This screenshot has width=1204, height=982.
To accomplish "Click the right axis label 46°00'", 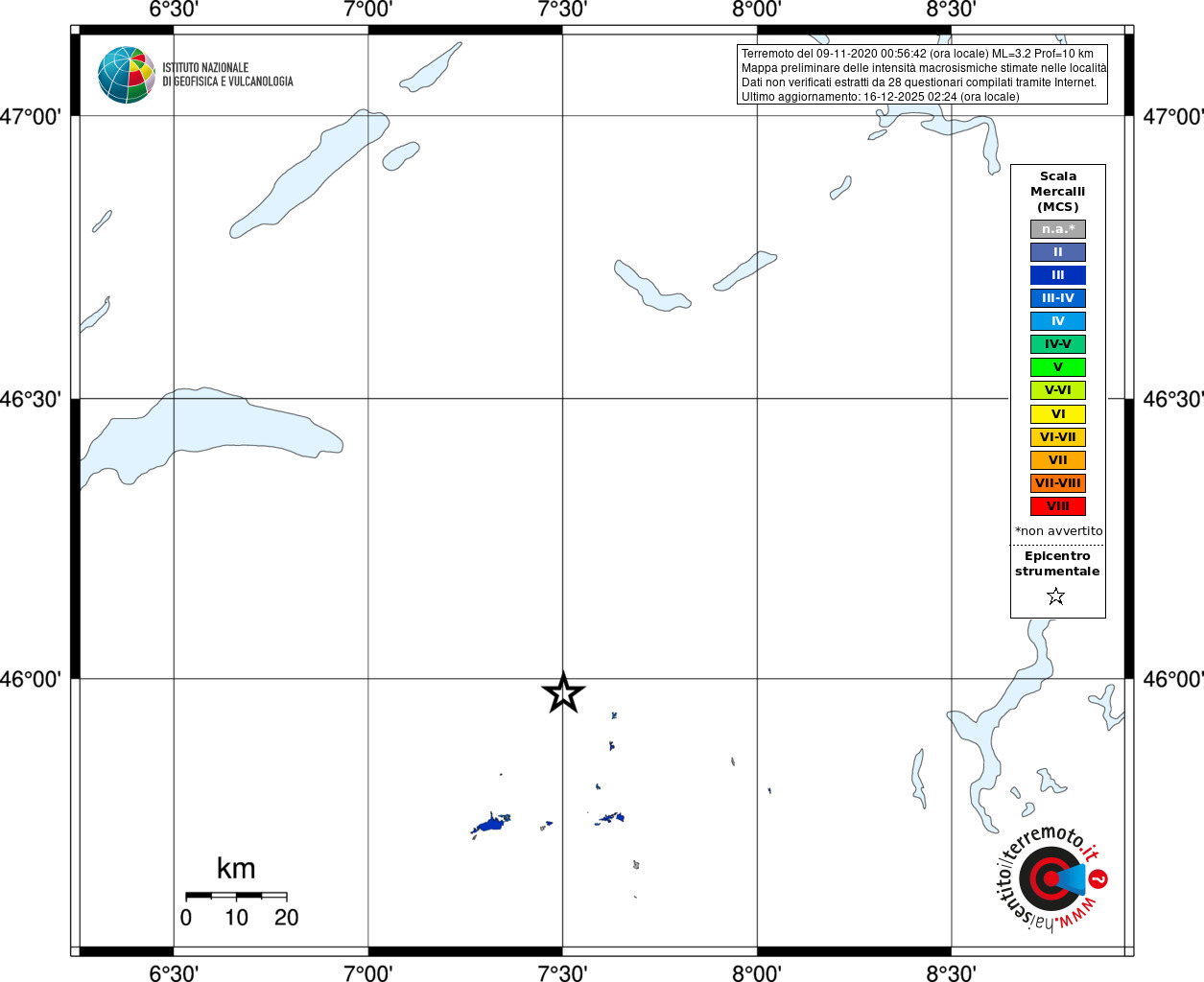I will pos(1173,680).
